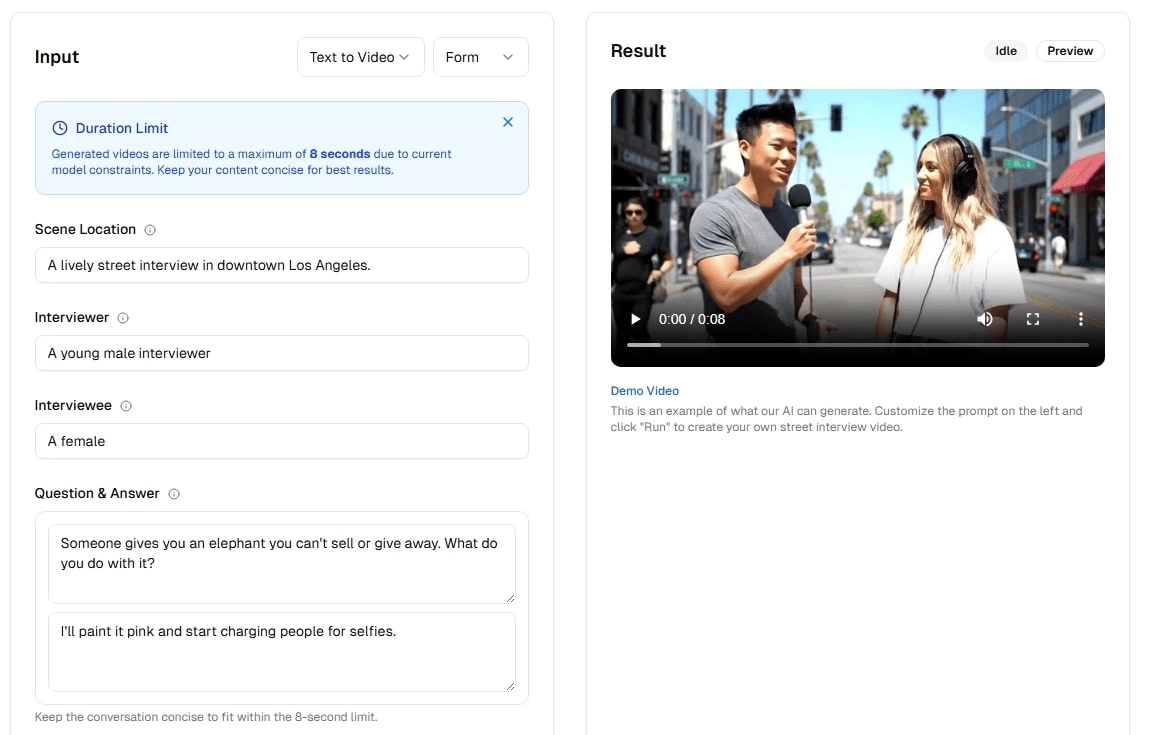Viewport: 1152px width, 735px height.
Task: Click the Idle status indicator
Action: pos(1005,50)
